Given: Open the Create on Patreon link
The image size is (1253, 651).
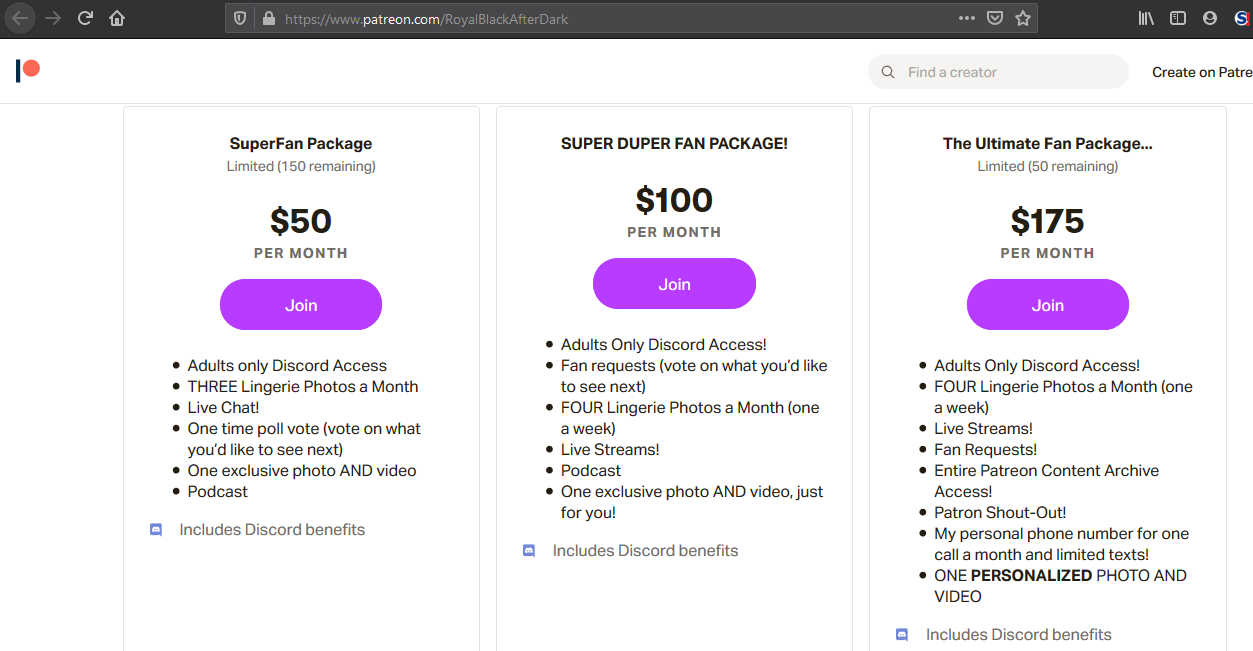Looking at the screenshot, I should [1202, 72].
